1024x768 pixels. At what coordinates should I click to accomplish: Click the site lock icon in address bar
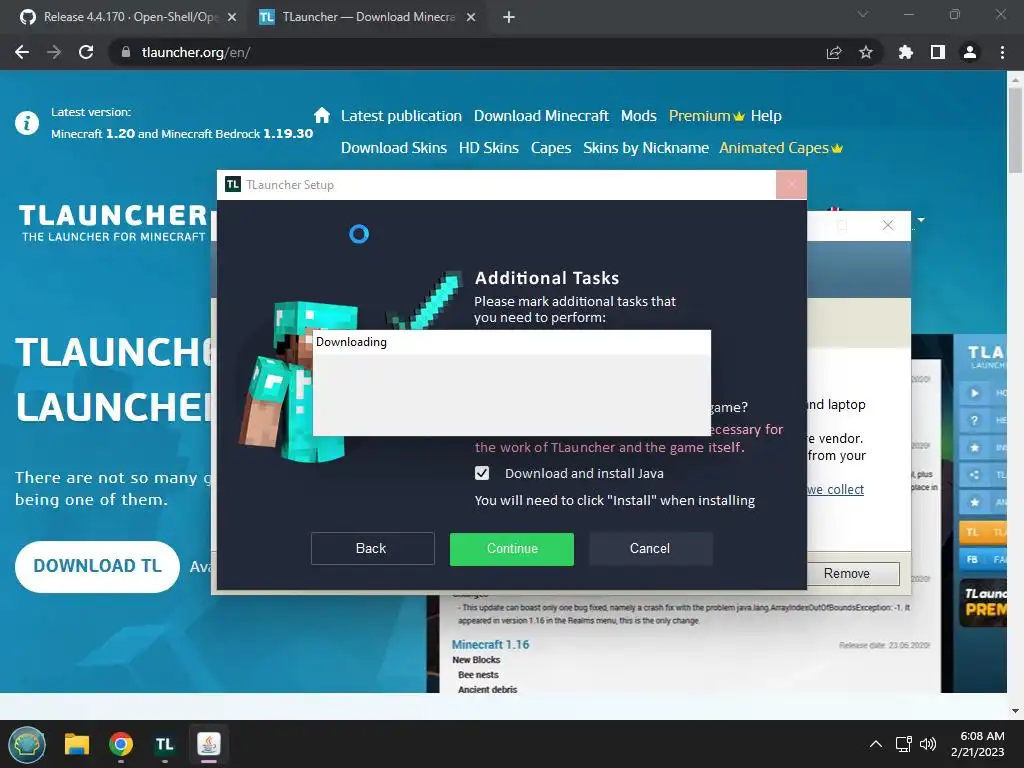pos(126,52)
